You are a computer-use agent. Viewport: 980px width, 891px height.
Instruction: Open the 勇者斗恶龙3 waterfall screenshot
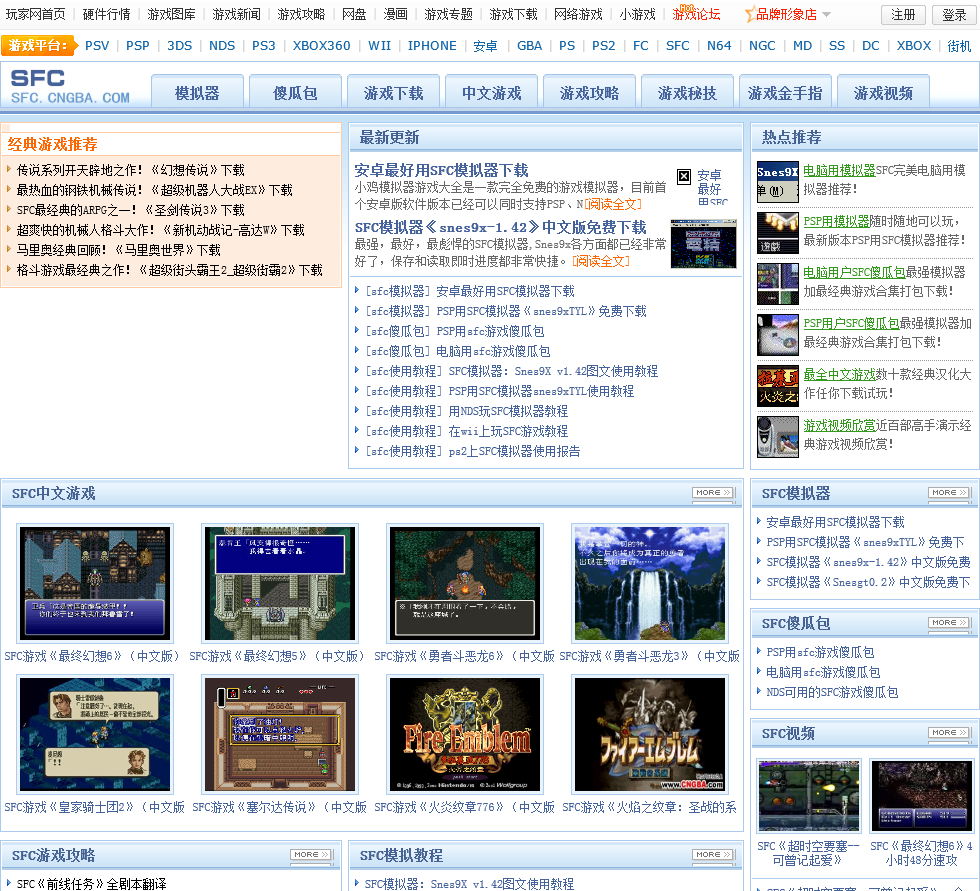coord(650,584)
